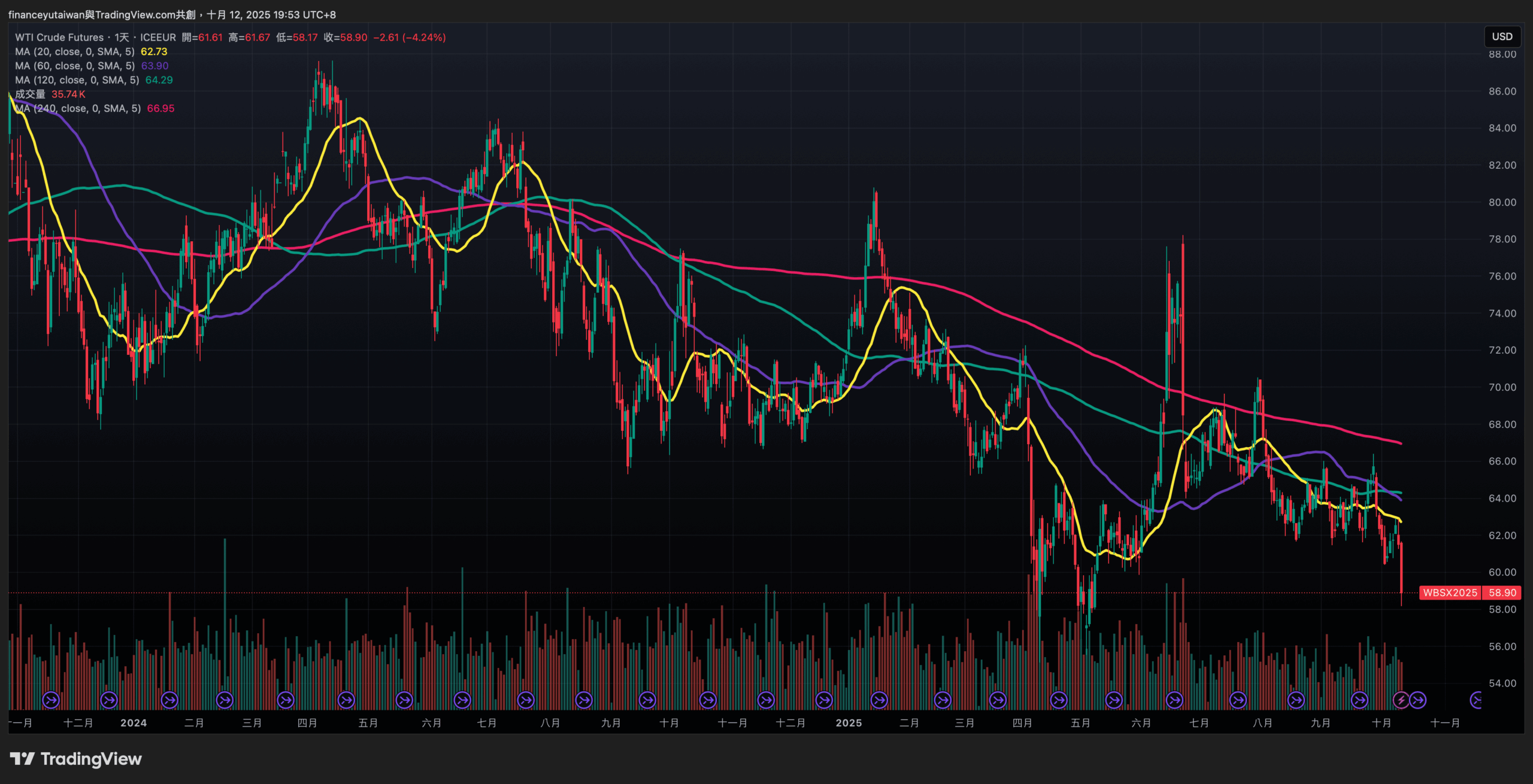
Task: Open the USD currency selector
Action: pos(1501,37)
